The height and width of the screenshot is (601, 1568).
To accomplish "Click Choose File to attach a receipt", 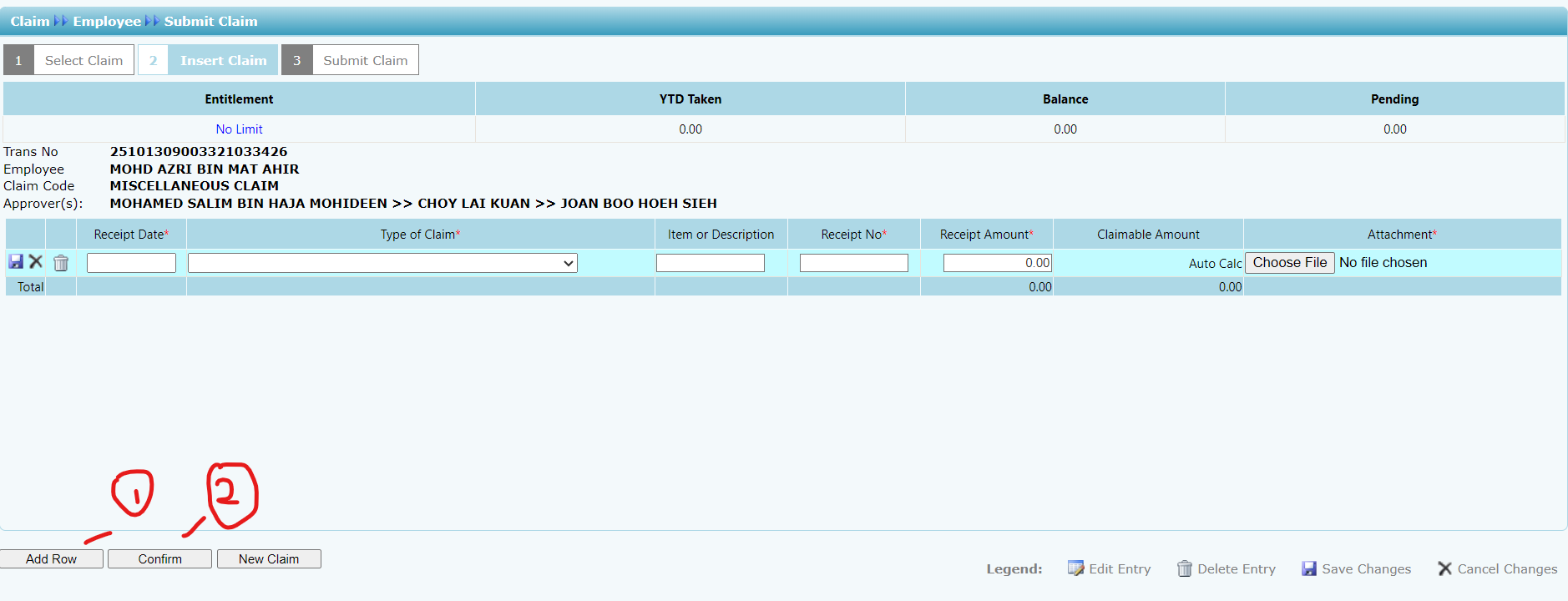I will [x=1289, y=263].
